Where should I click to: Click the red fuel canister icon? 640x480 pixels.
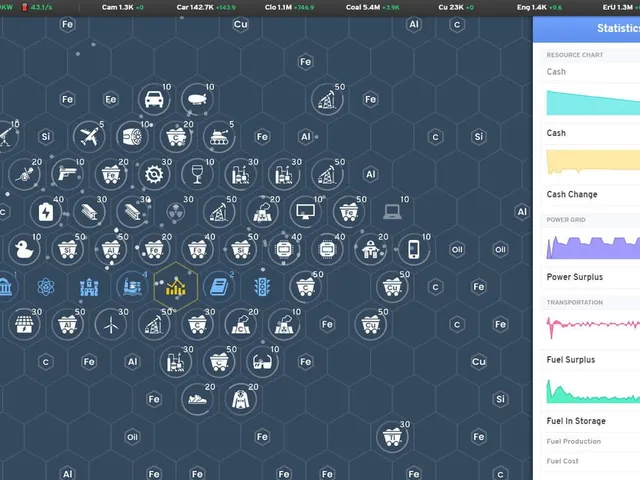click(x=24, y=7)
